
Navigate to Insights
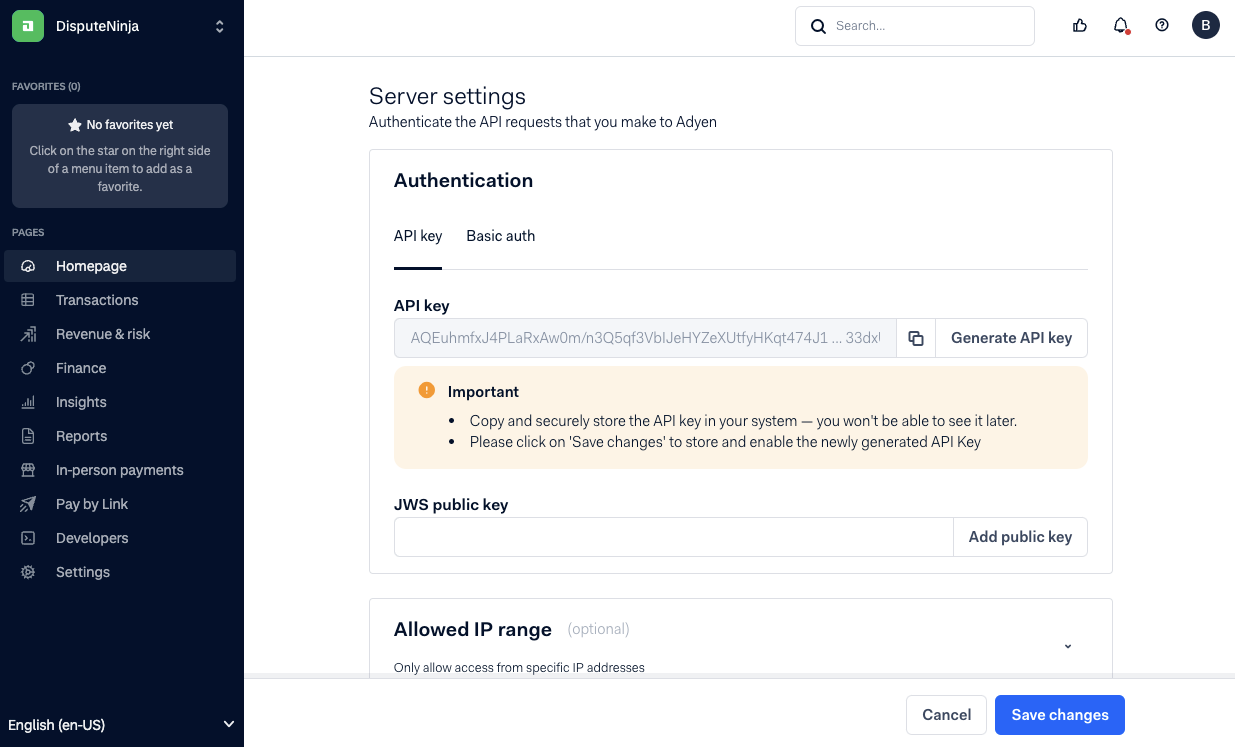(120, 402)
